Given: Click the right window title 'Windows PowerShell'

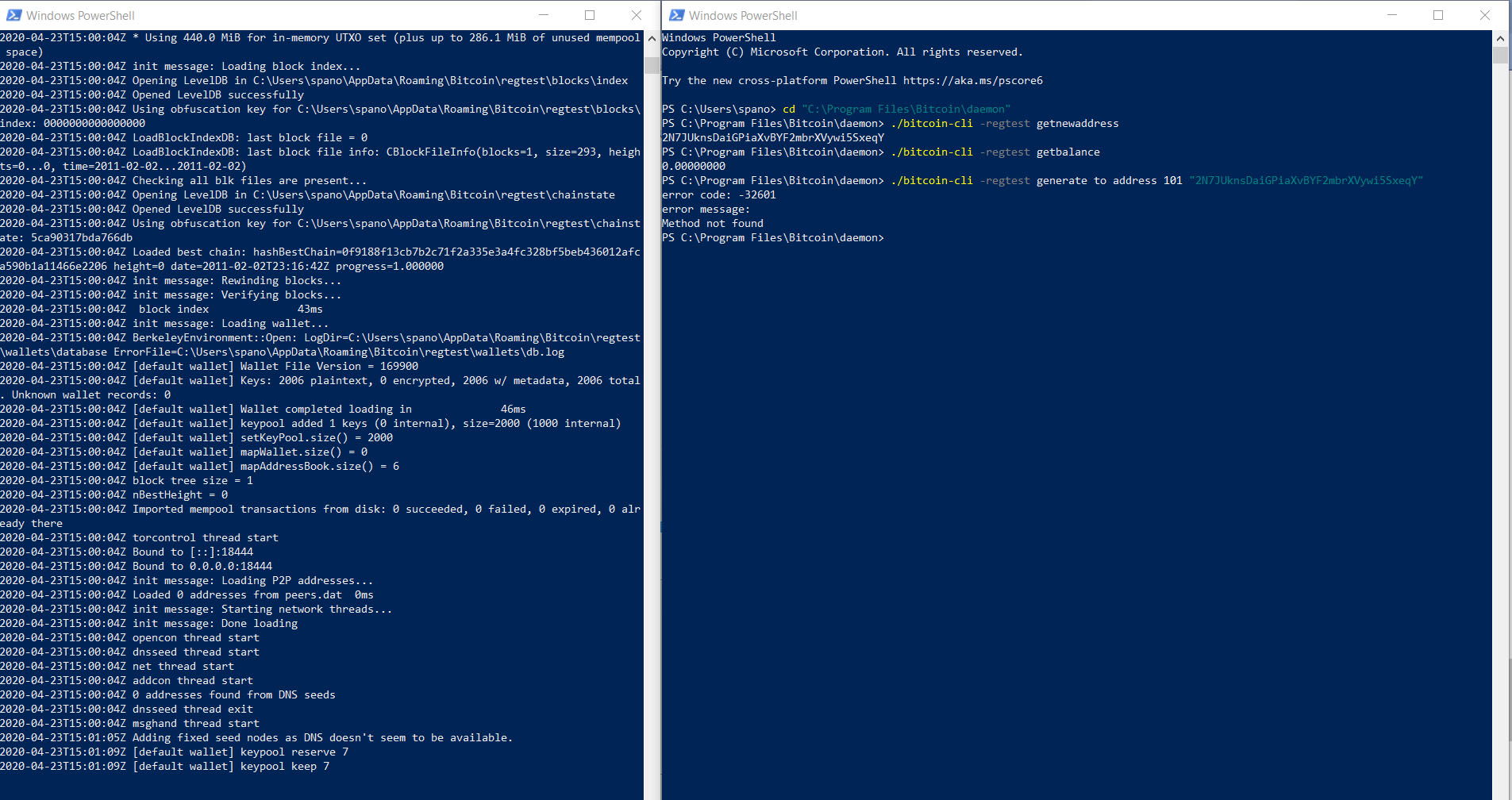Looking at the screenshot, I should (x=743, y=16).
